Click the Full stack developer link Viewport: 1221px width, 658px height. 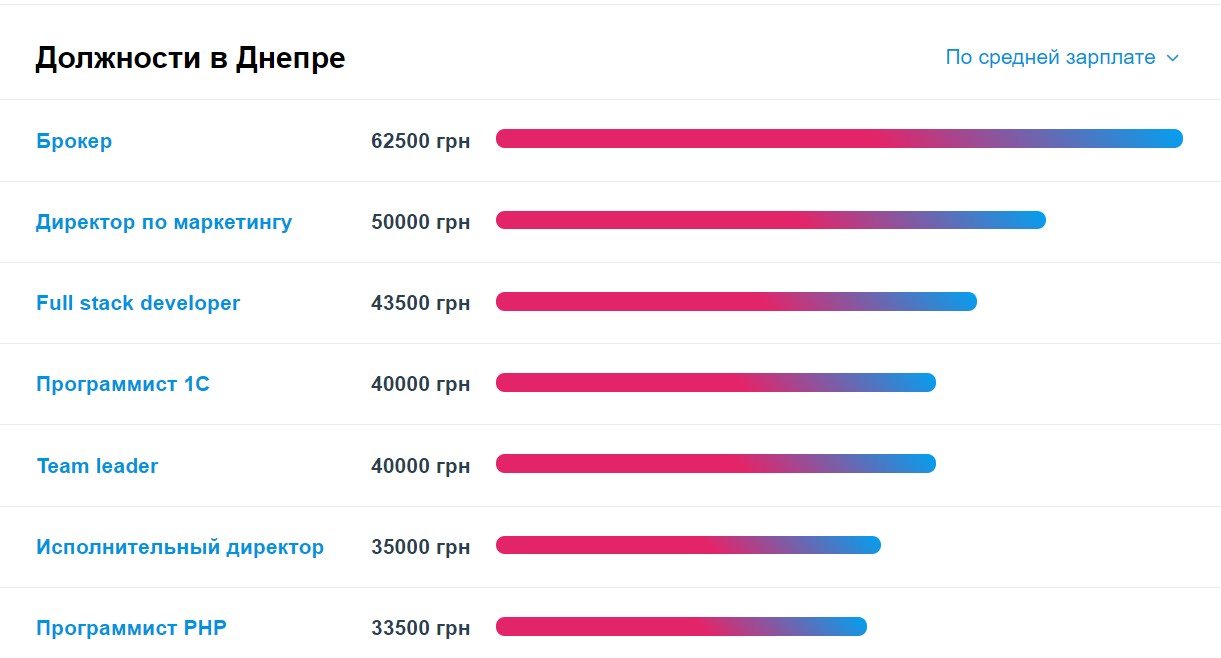tap(138, 303)
